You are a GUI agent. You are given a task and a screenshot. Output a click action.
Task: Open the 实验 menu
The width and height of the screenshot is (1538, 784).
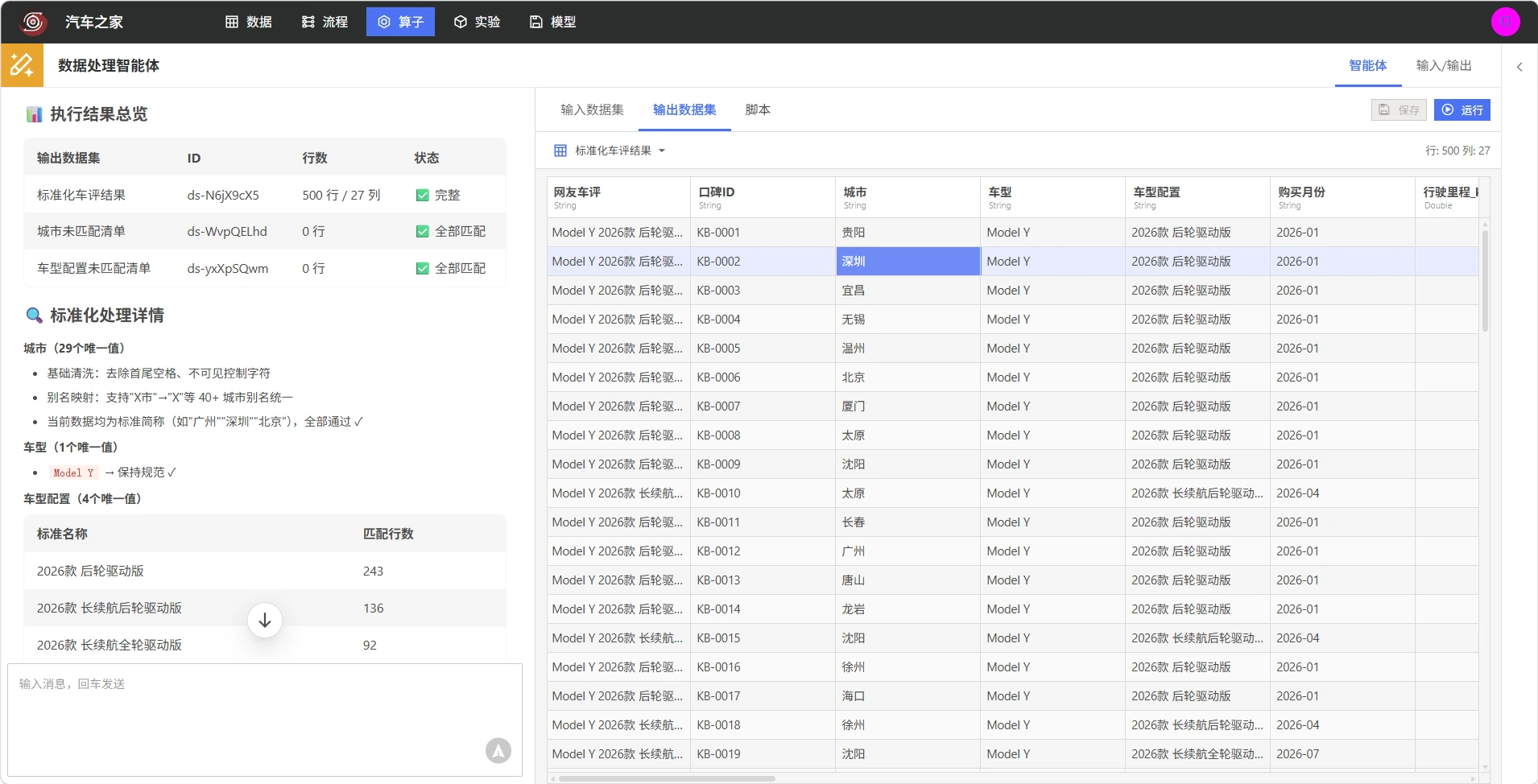tap(477, 22)
